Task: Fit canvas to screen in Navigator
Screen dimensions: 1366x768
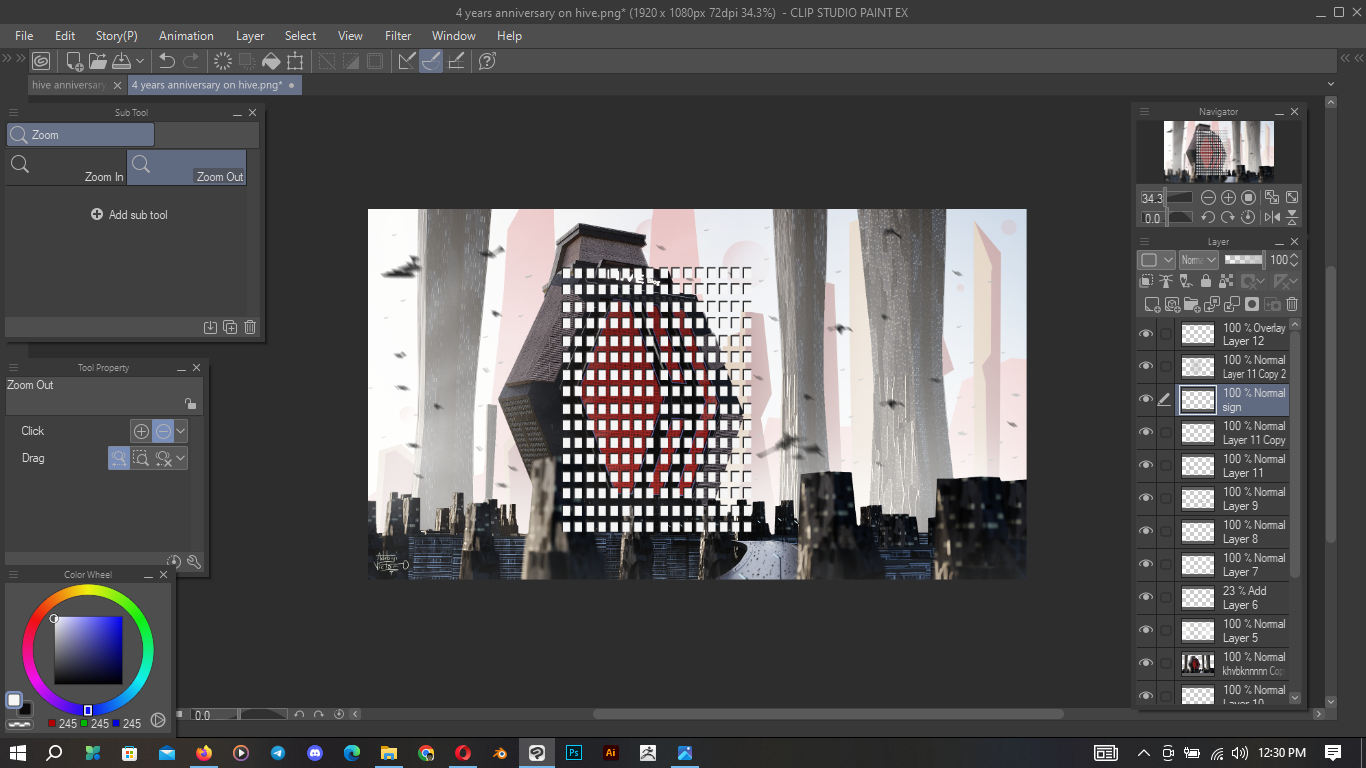Action: (1292, 198)
